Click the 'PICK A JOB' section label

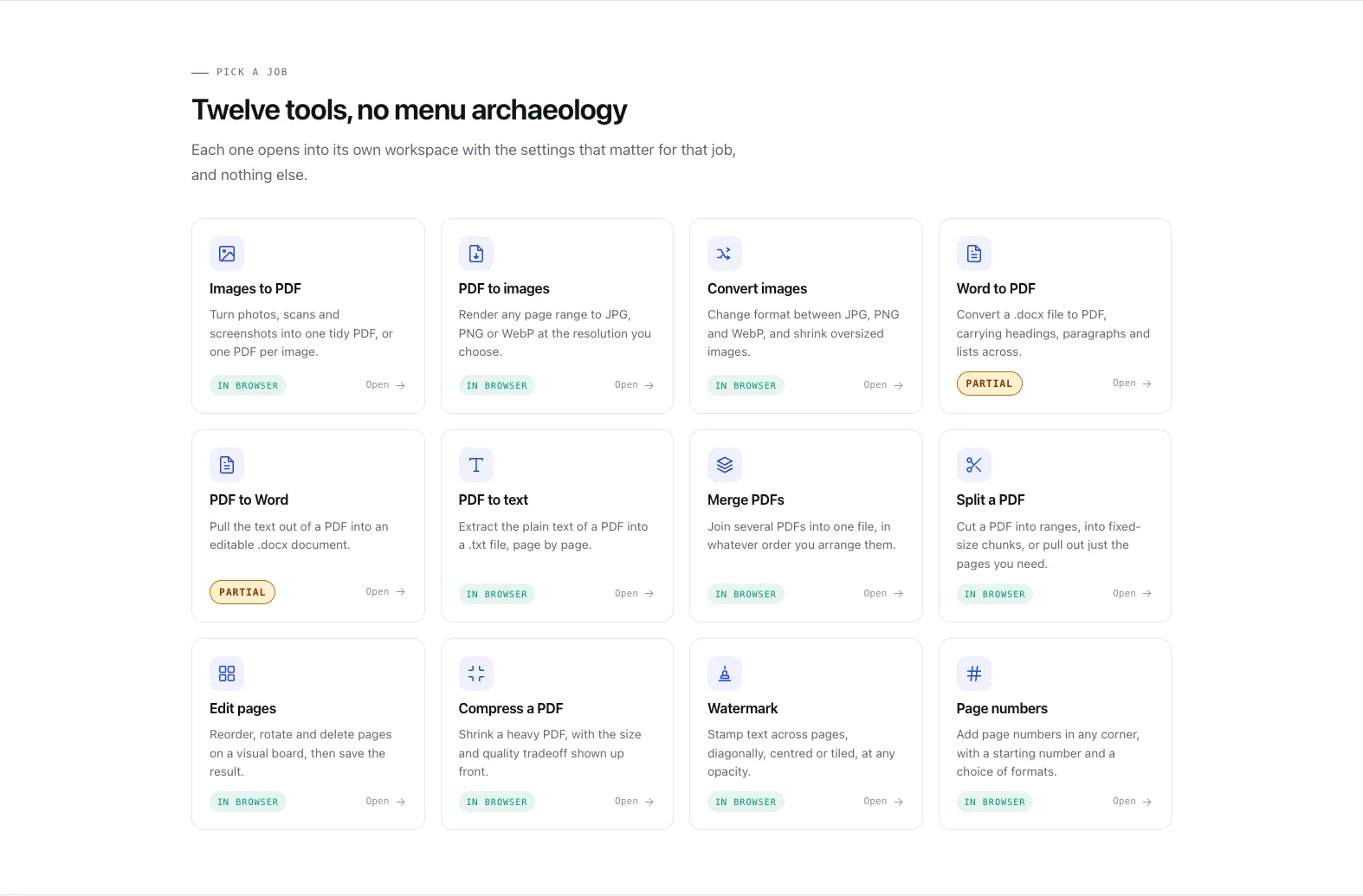252,72
